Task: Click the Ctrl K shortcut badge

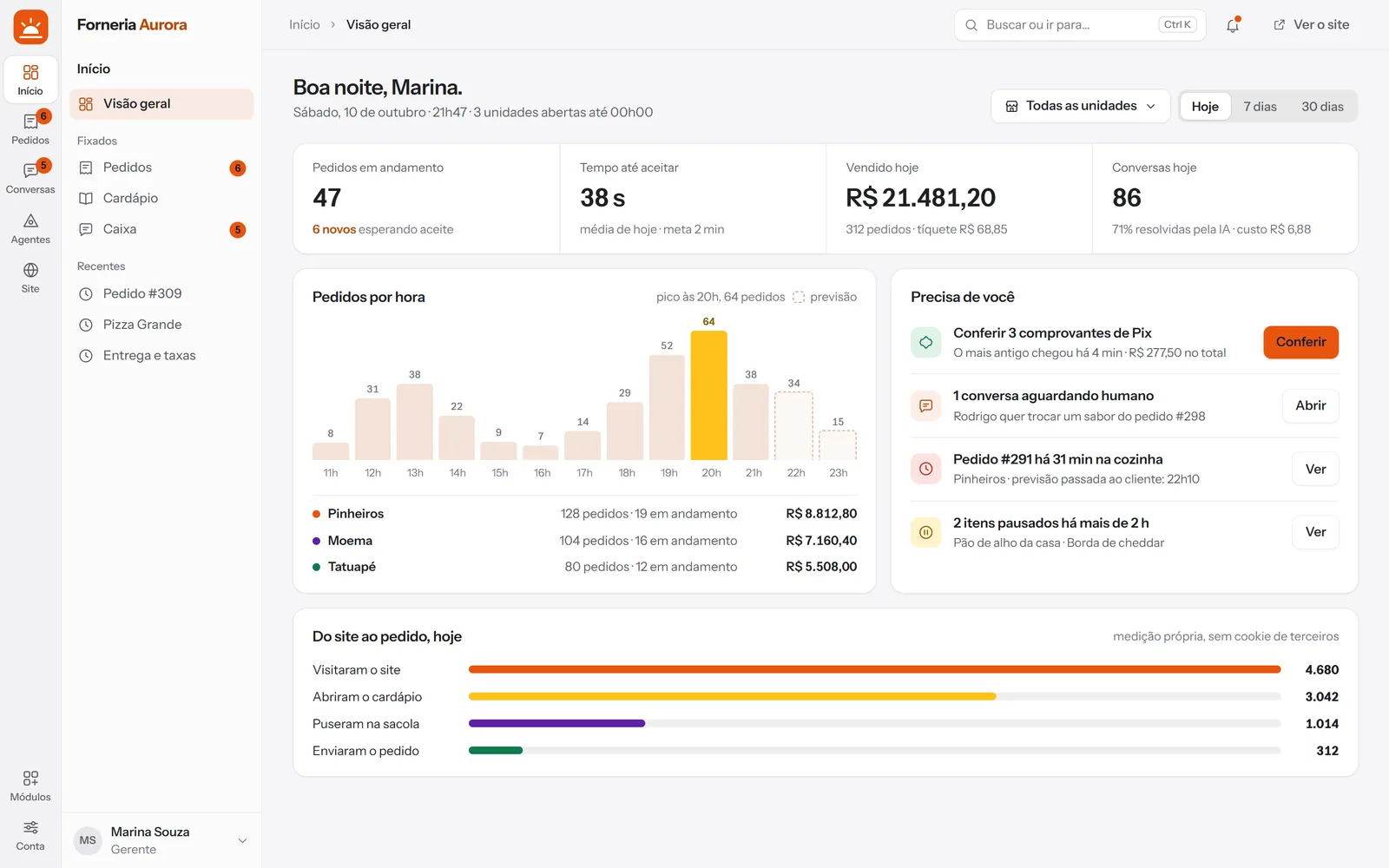Action: [x=1177, y=25]
